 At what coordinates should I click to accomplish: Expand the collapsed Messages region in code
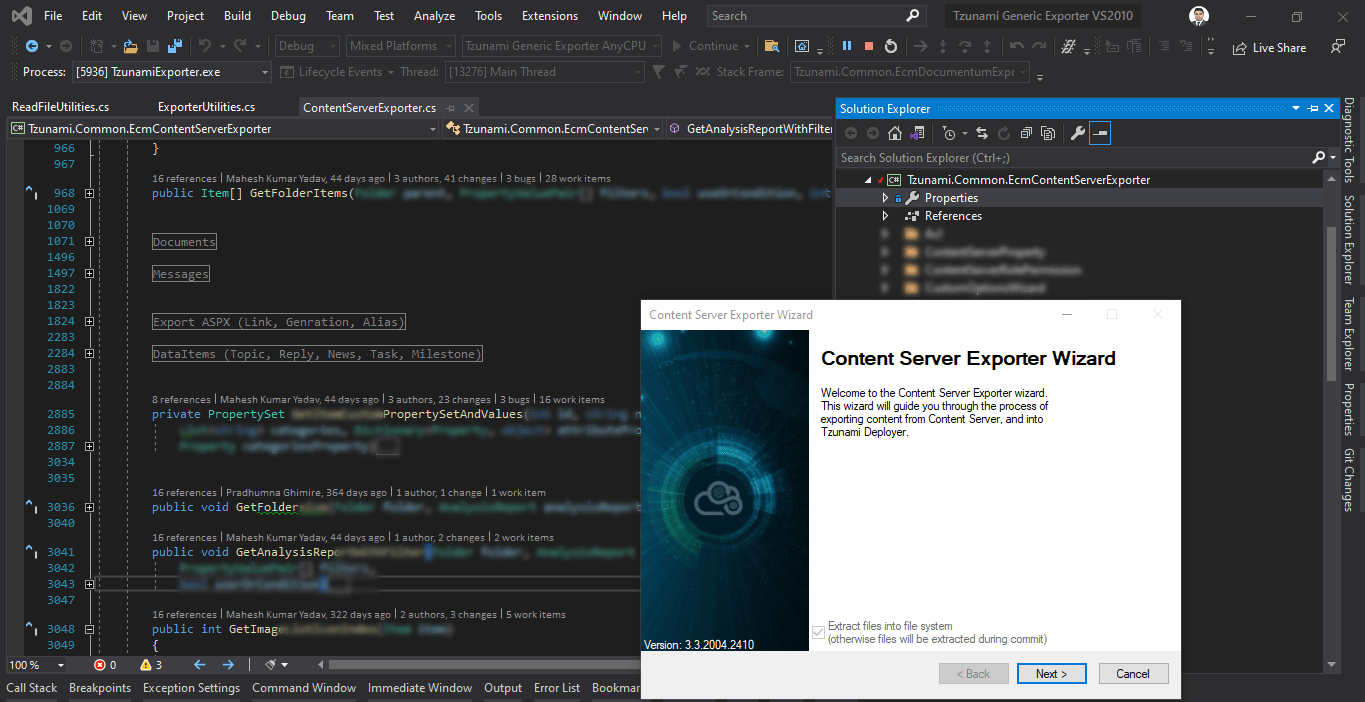tap(89, 273)
